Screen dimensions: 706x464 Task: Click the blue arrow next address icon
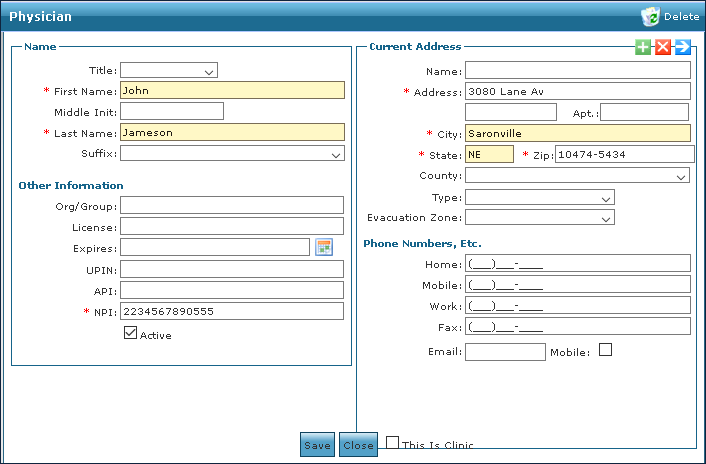[682, 47]
